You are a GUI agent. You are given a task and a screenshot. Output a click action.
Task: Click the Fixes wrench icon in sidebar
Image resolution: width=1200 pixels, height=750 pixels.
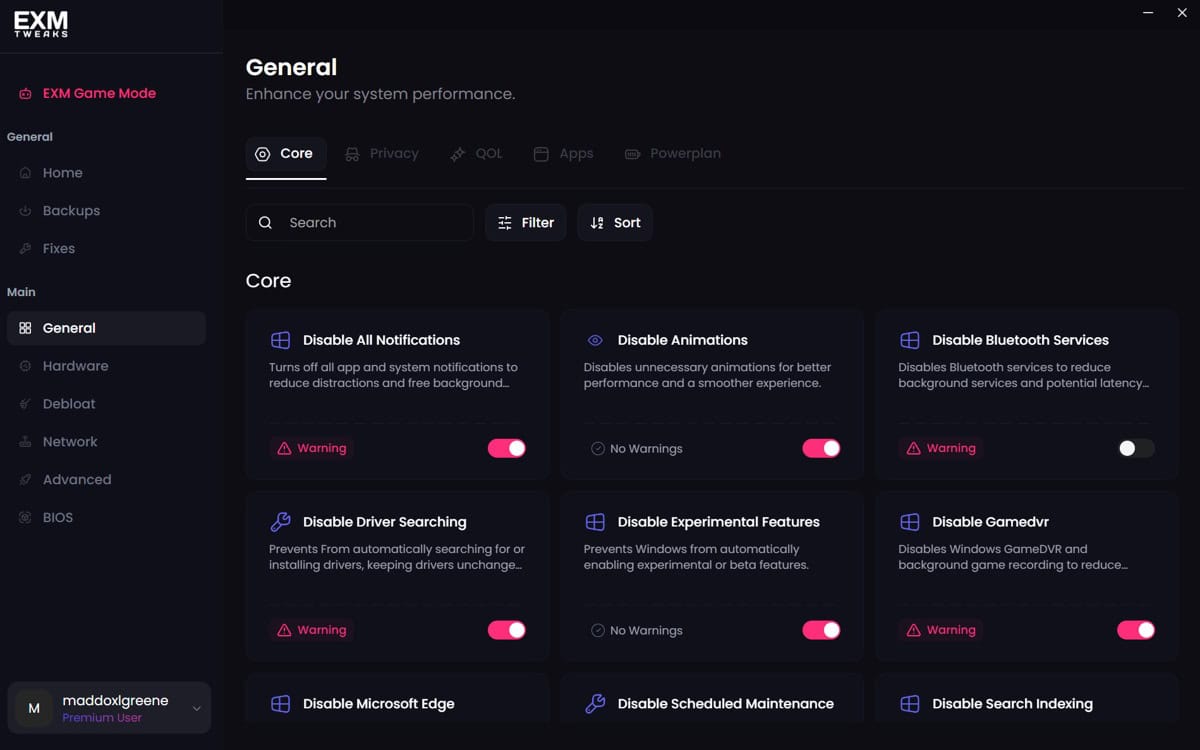point(26,249)
